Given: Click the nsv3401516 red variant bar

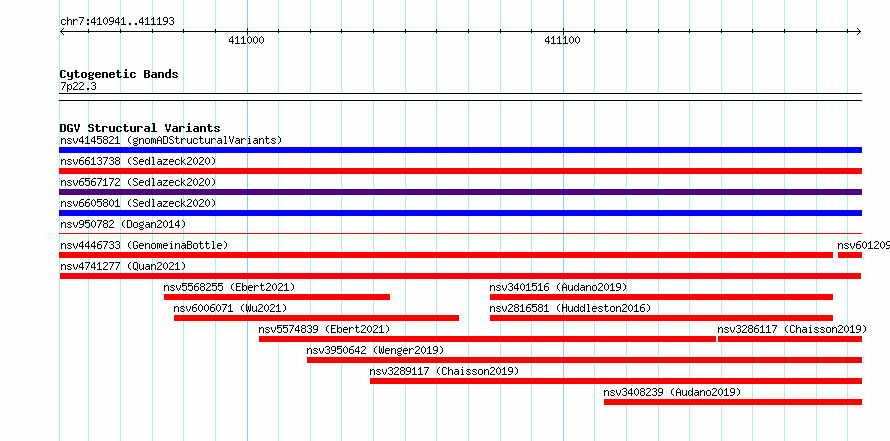Looking at the screenshot, I should click(661, 297).
